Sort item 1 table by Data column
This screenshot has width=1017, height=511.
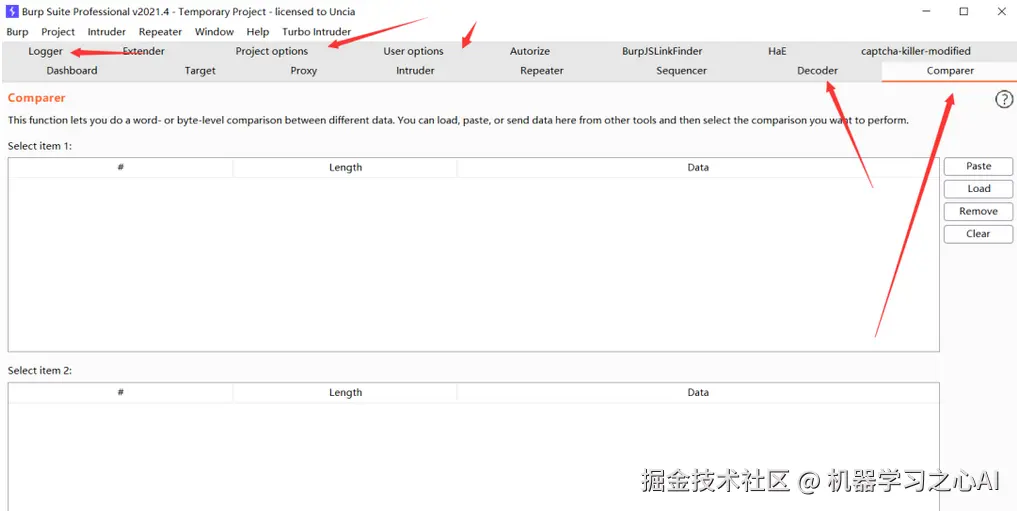tap(698, 167)
